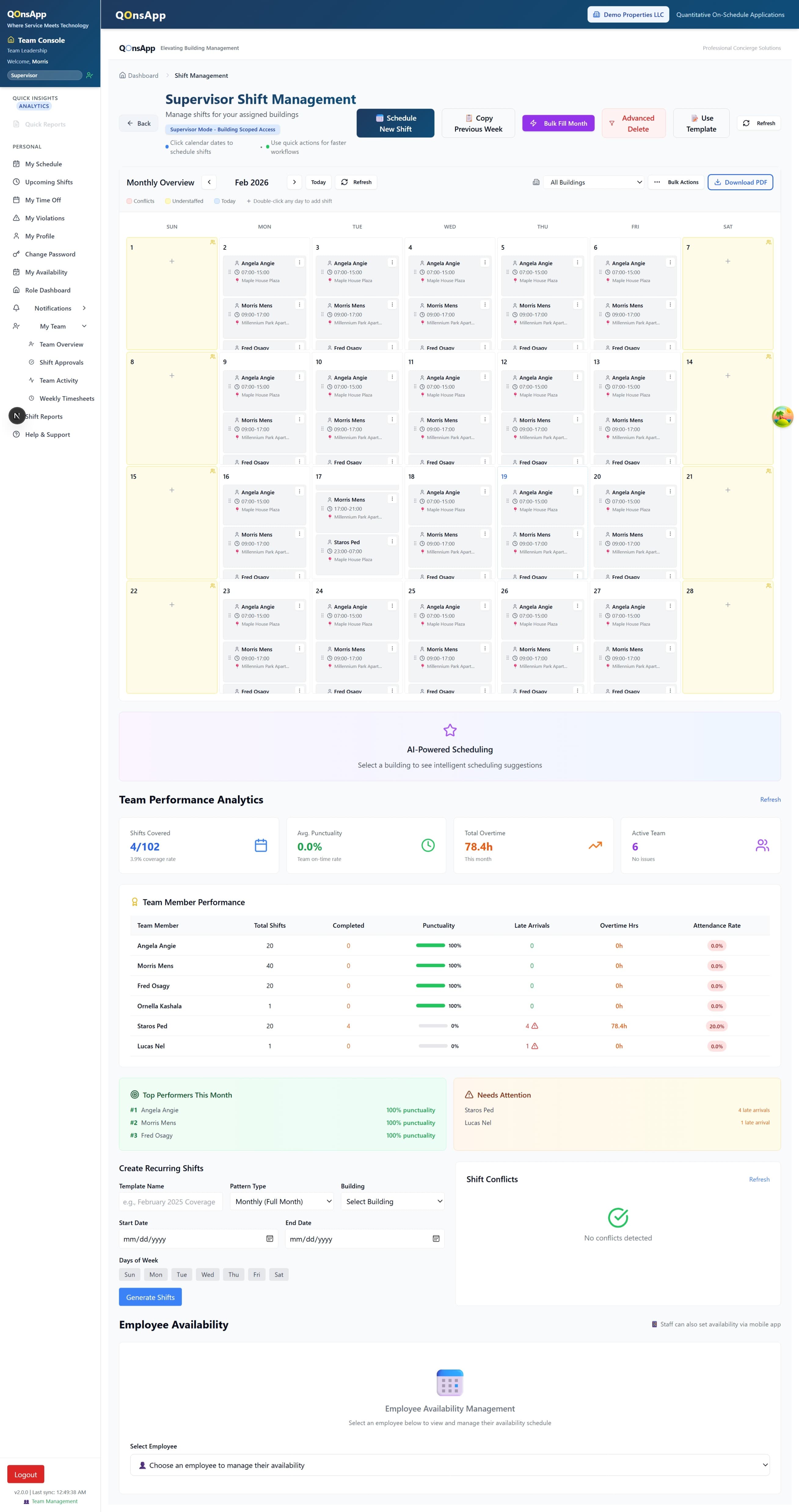
Task: Expand the Pattern Type dropdown
Action: tap(281, 1201)
